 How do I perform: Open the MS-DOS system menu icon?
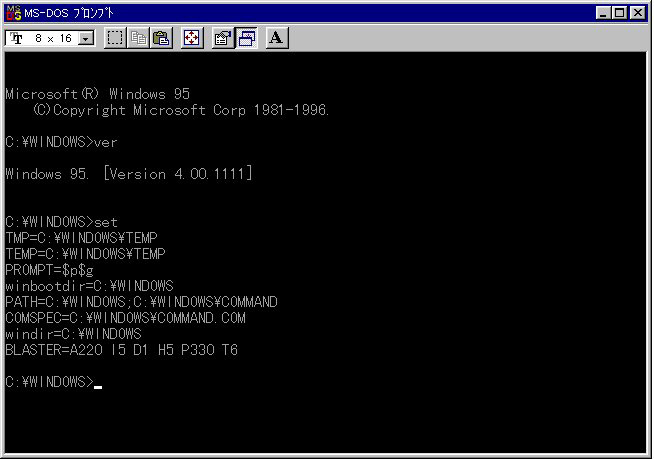click(x=14, y=13)
